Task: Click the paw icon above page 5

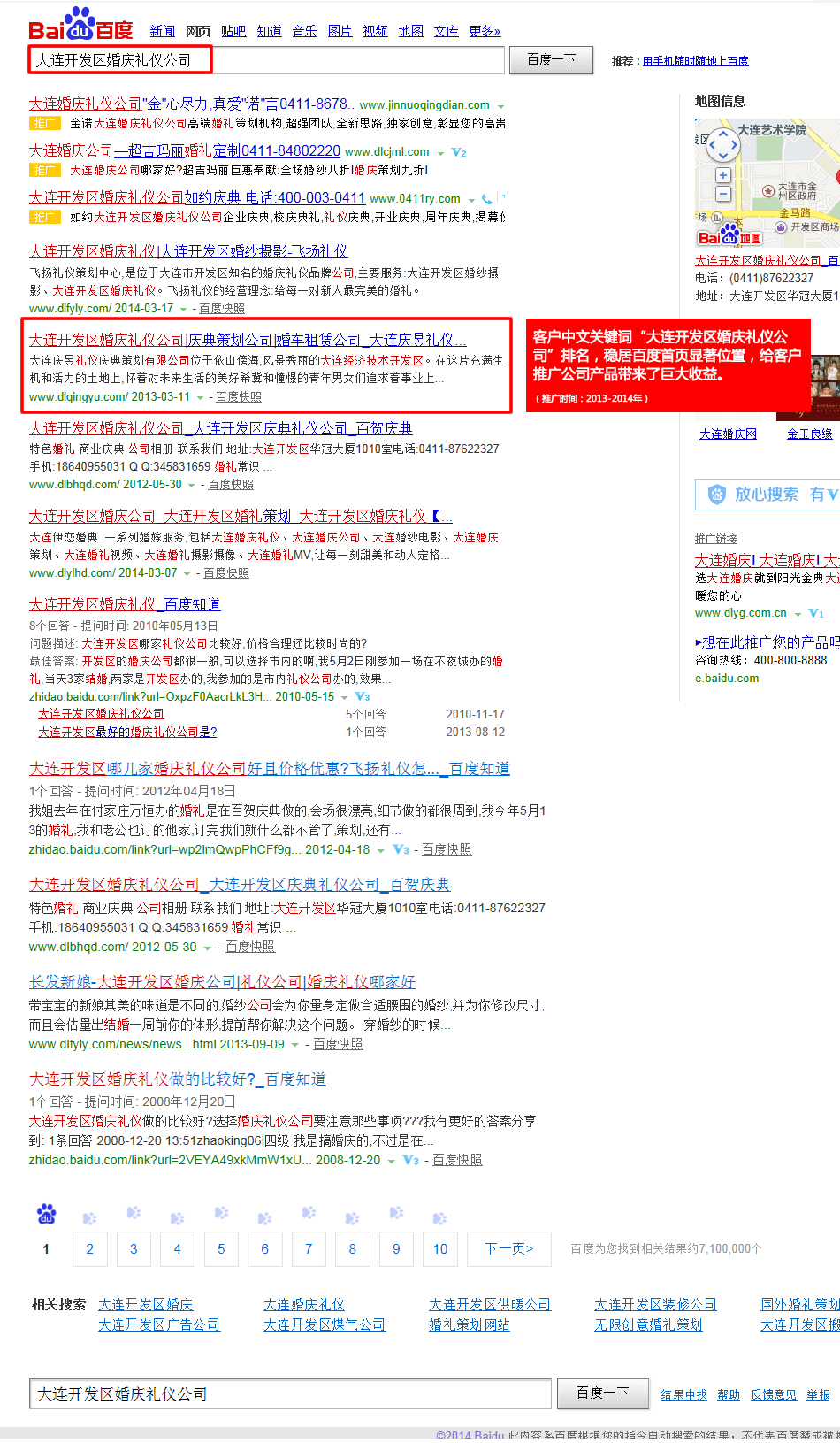Action: pos(221,1212)
